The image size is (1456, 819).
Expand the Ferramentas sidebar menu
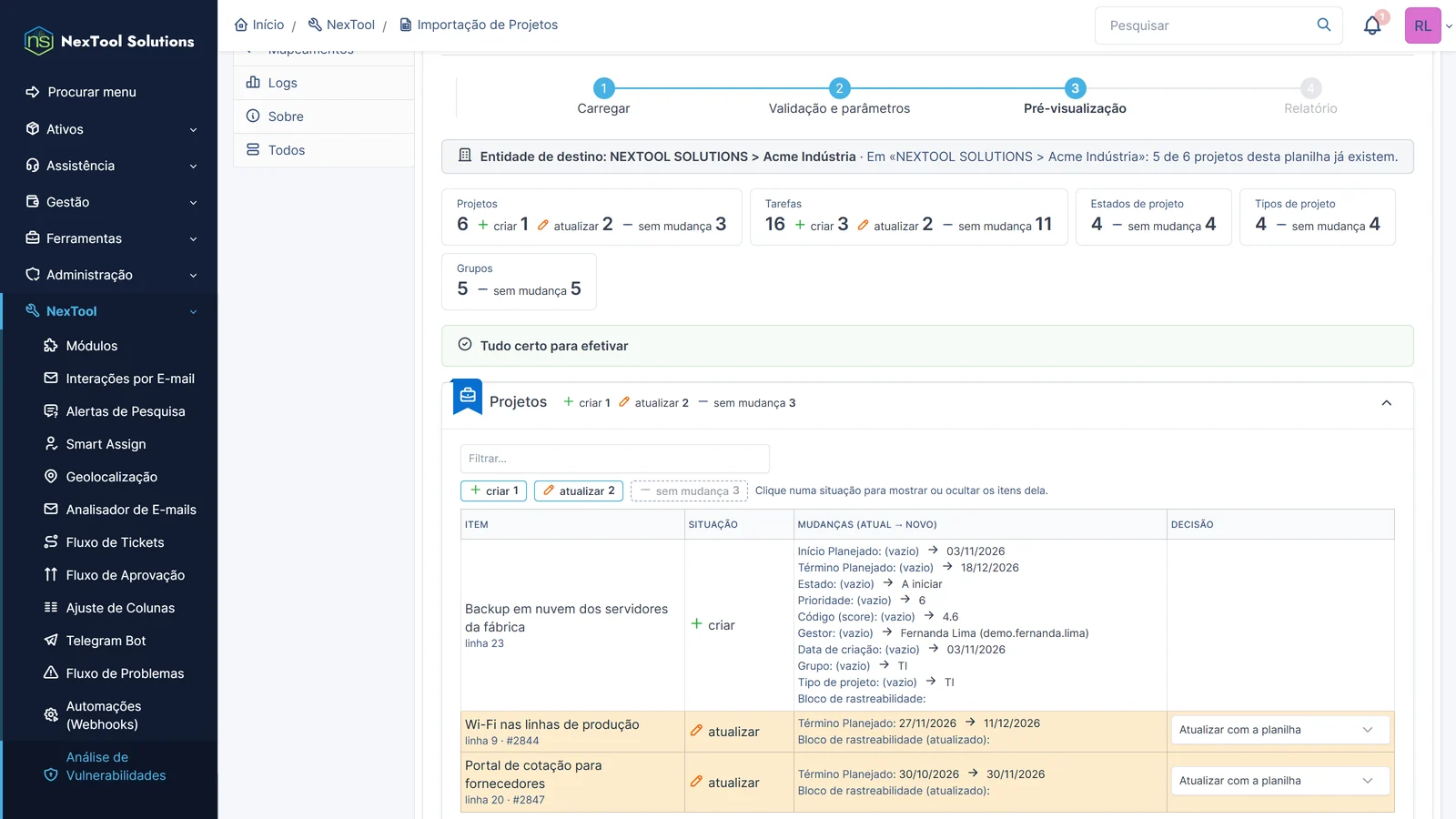109,238
